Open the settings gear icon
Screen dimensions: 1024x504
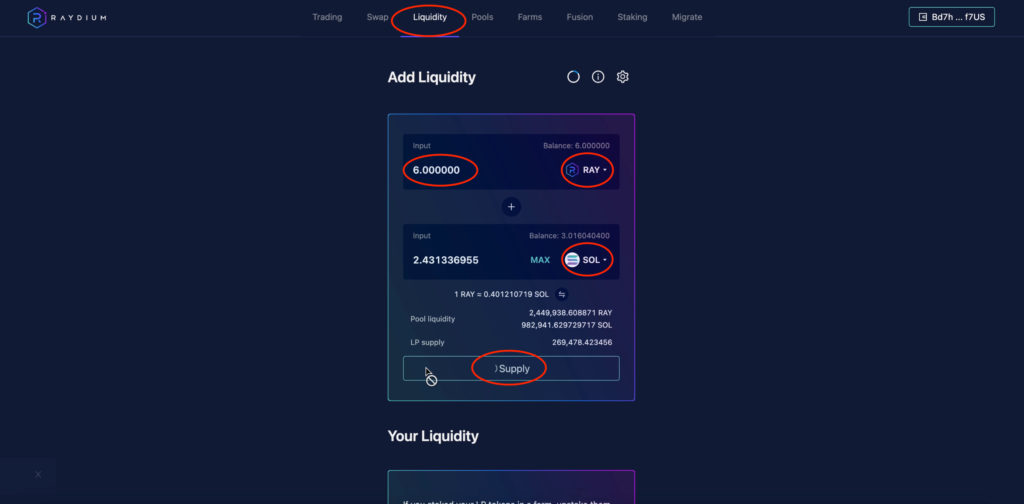tap(622, 77)
